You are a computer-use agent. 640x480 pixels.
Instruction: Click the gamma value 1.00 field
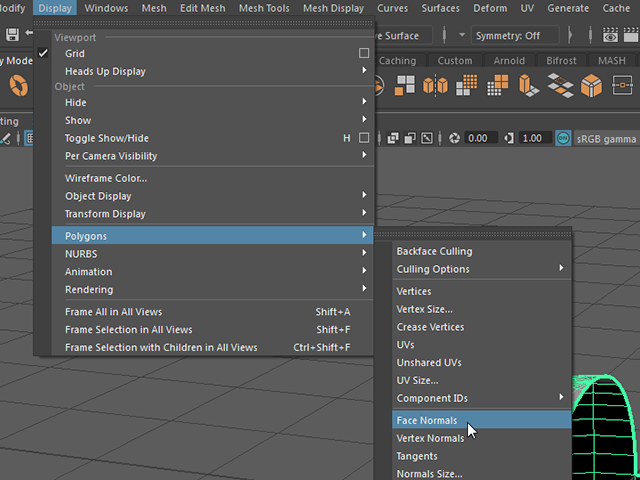[535, 138]
